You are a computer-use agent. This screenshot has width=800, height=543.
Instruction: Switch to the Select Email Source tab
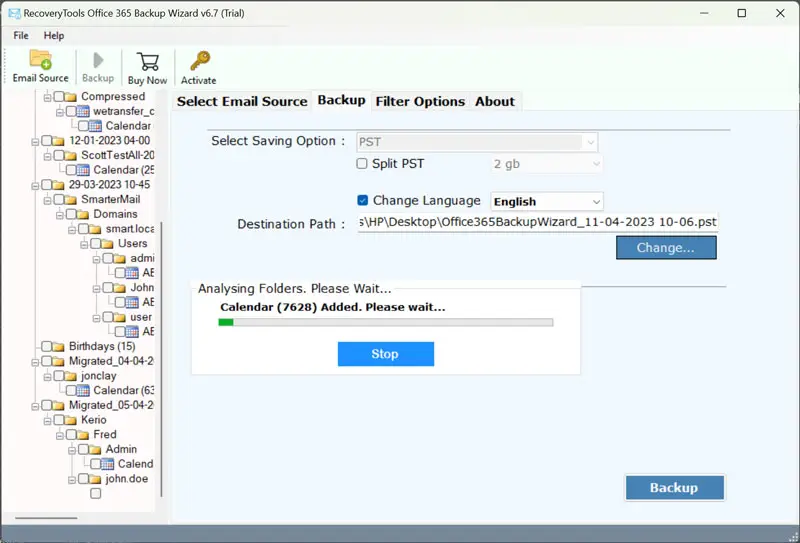point(242,101)
